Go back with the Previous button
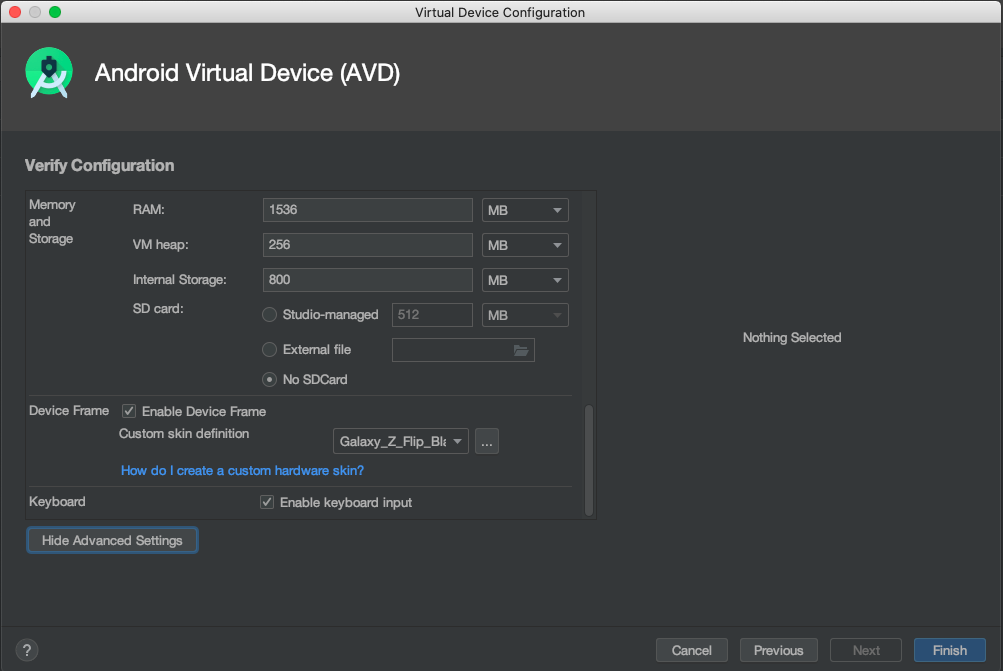 (x=778, y=650)
